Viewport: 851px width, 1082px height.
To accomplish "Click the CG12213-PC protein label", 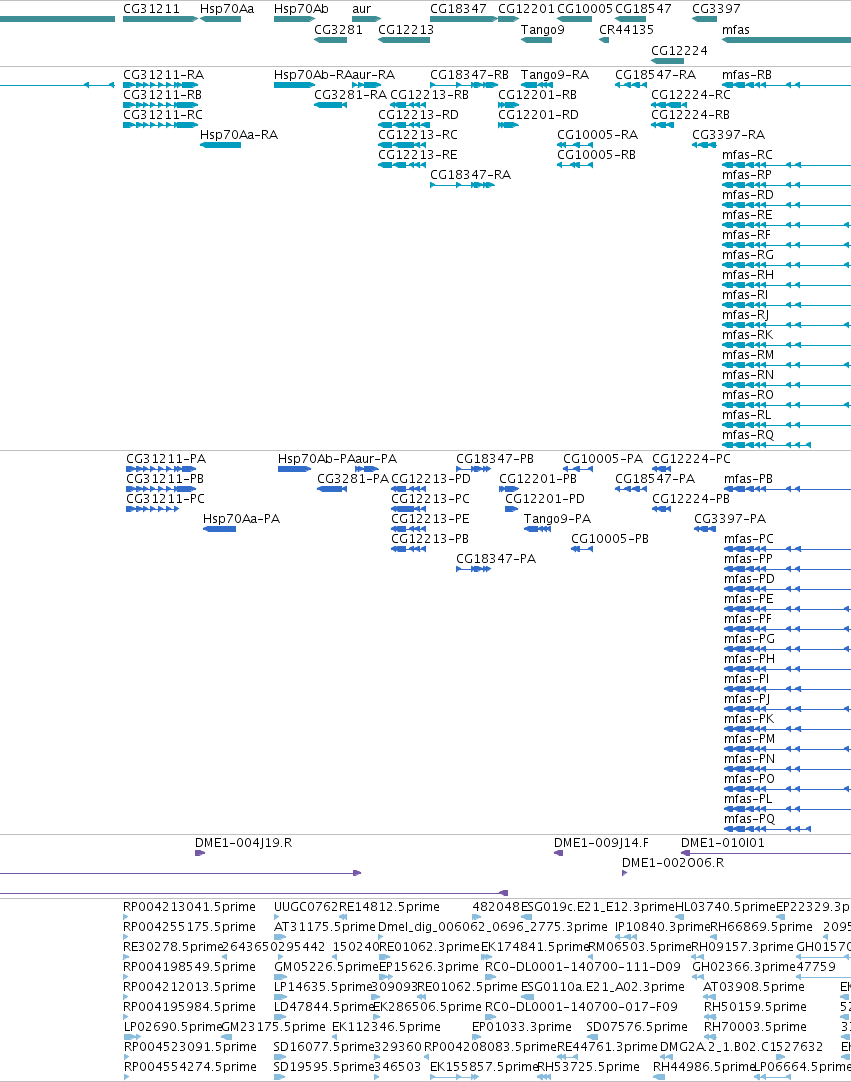I will (x=431, y=499).
